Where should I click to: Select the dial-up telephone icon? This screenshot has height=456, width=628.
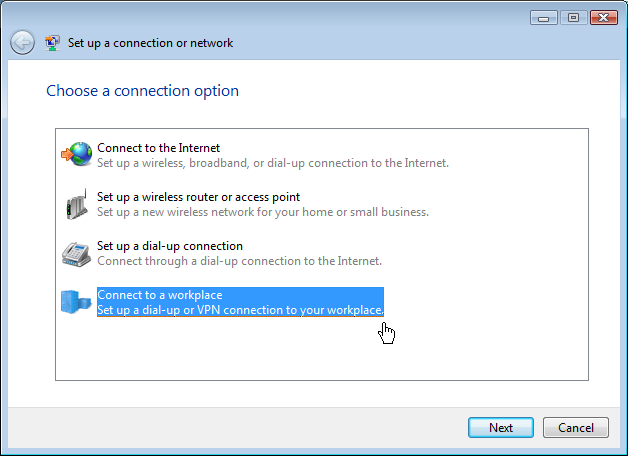pyautogui.click(x=76, y=254)
